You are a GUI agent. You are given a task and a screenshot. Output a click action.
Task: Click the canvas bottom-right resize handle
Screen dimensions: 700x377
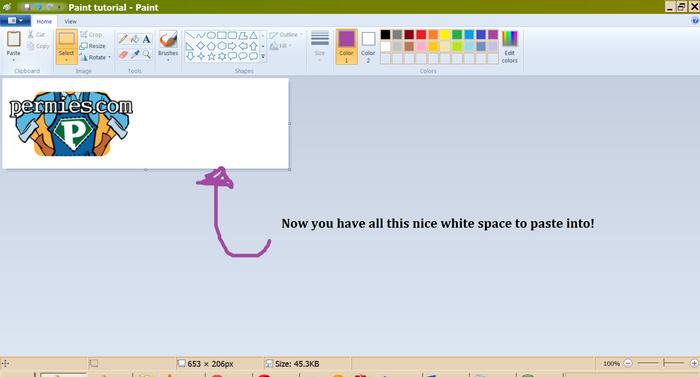tap(290, 169)
